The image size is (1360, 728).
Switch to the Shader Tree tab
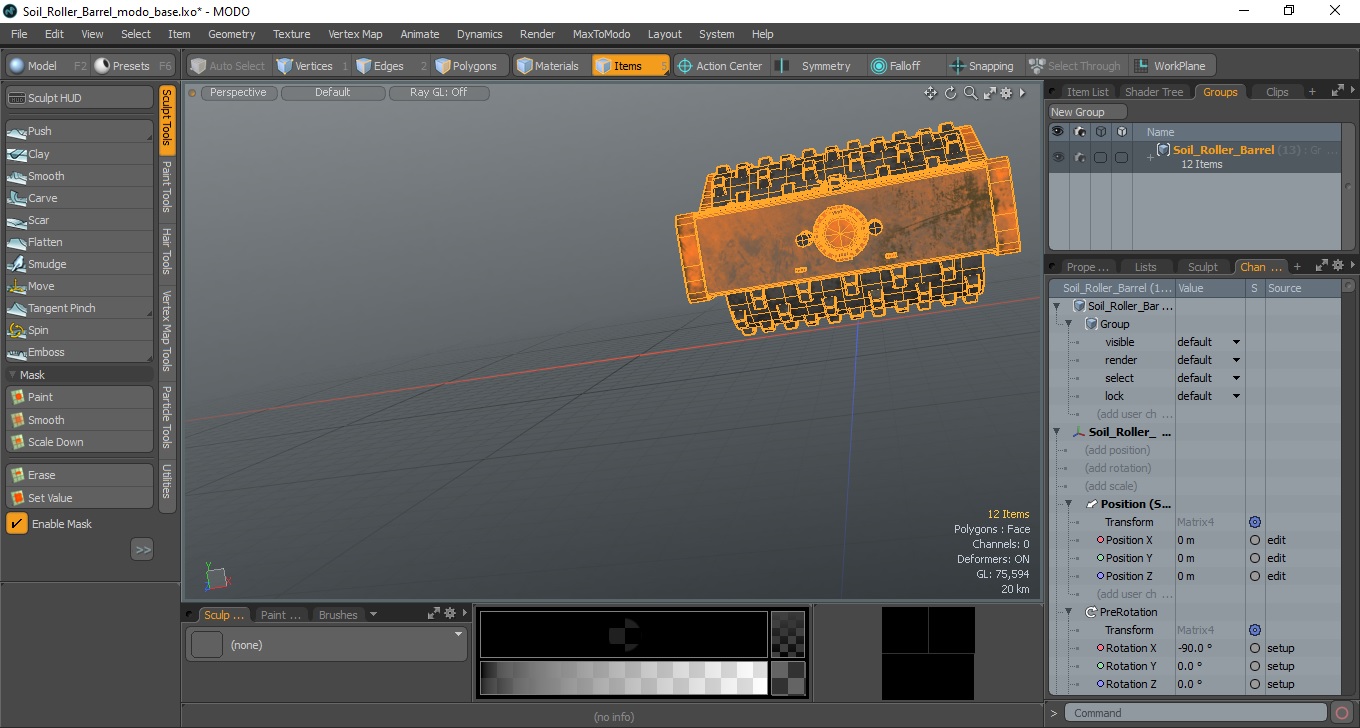point(1153,92)
